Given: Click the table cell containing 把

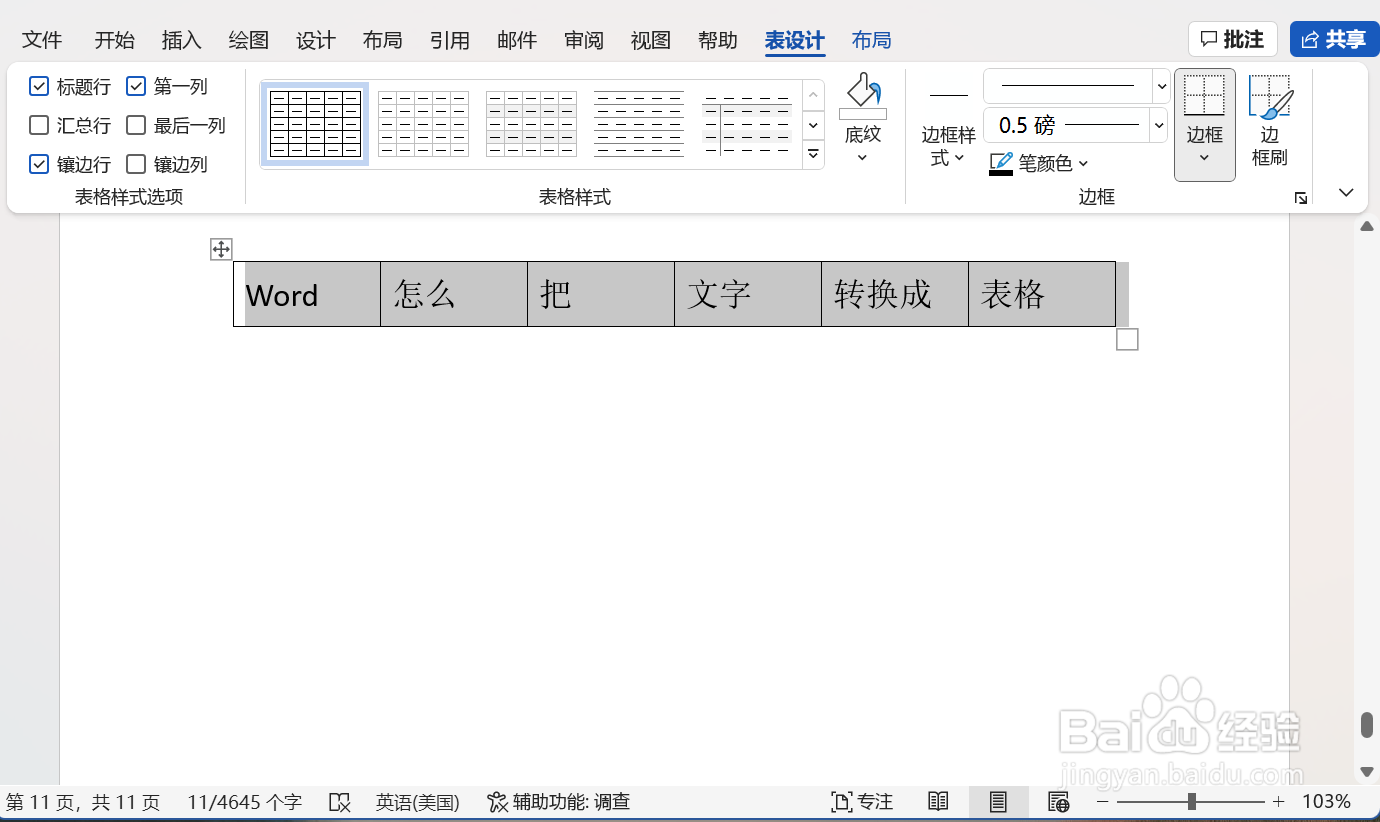Looking at the screenshot, I should tap(601, 294).
